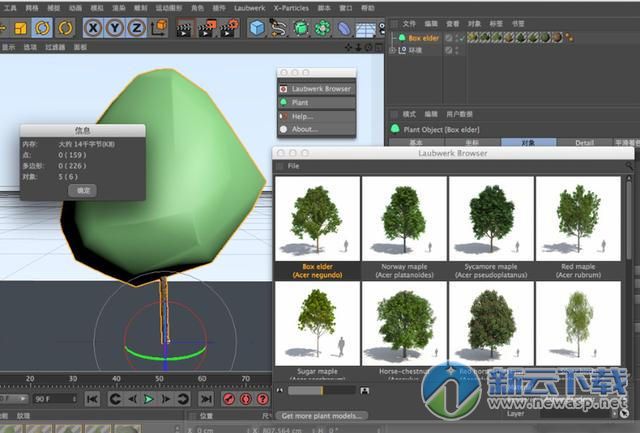640x433 pixels.
Task: Click the green Array modeling icon
Action: pos(322,28)
